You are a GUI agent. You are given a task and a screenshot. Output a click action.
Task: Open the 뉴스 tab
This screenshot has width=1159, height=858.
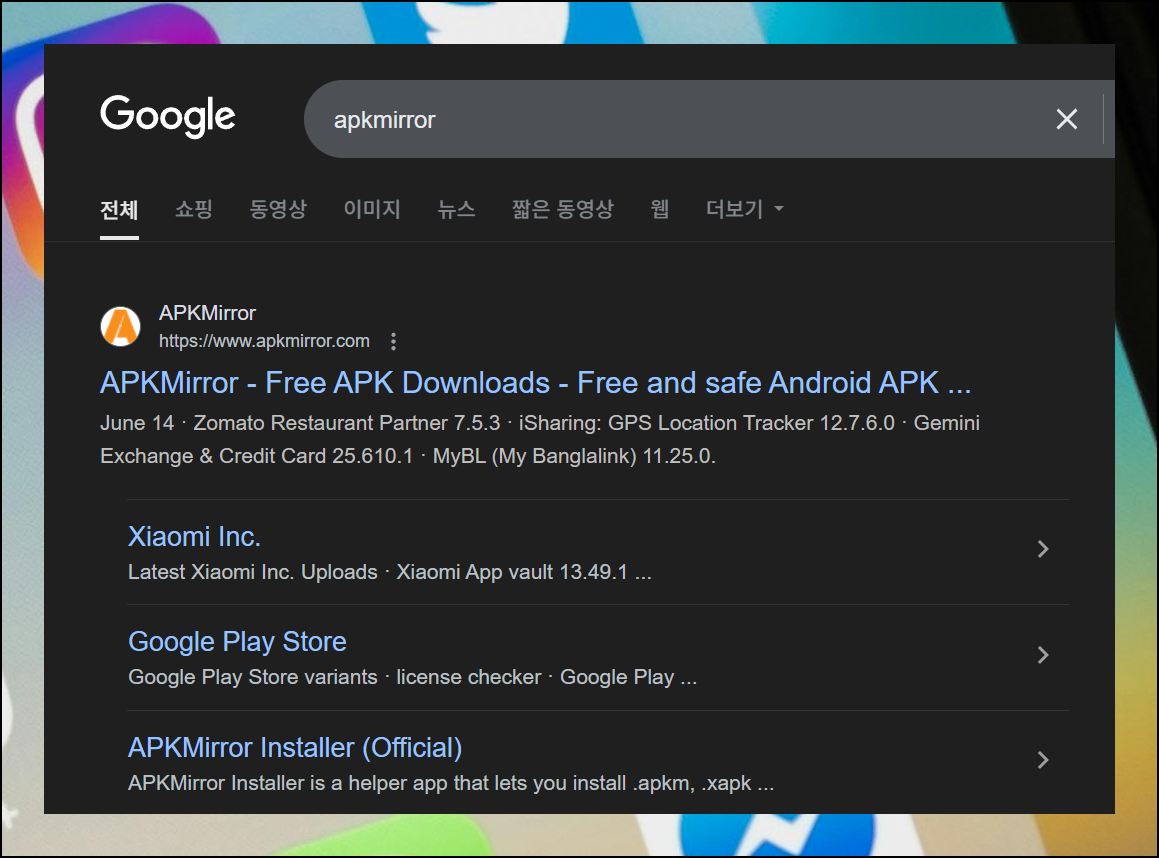point(456,209)
